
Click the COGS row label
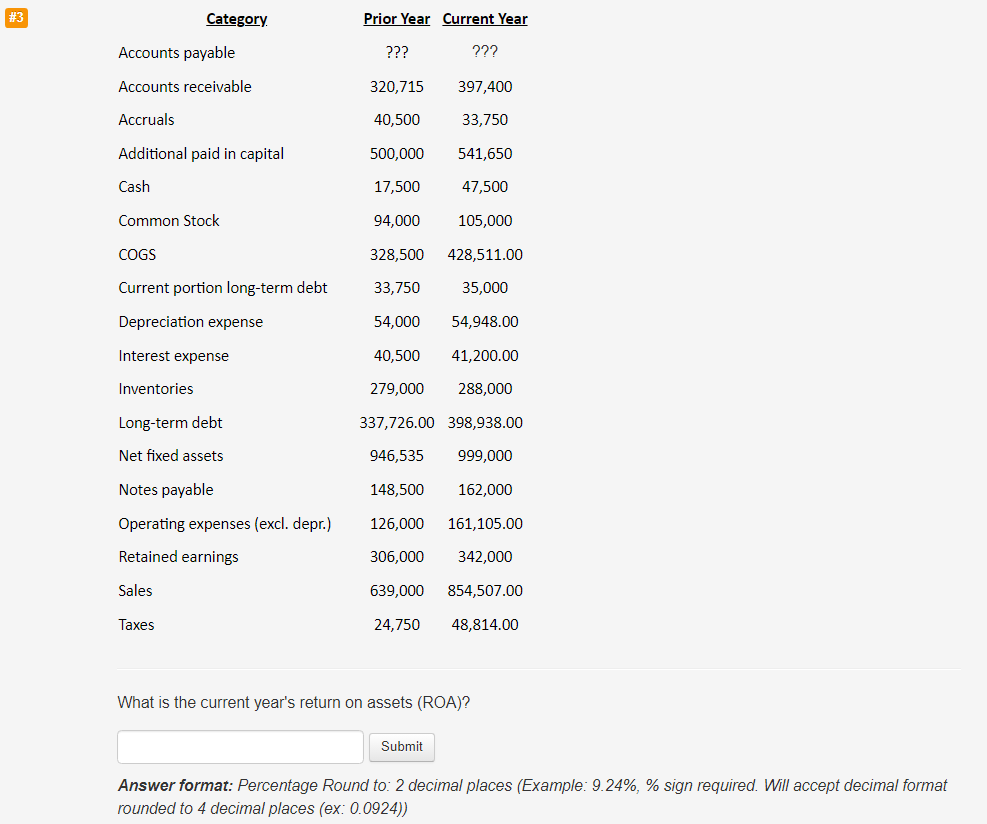(x=137, y=254)
